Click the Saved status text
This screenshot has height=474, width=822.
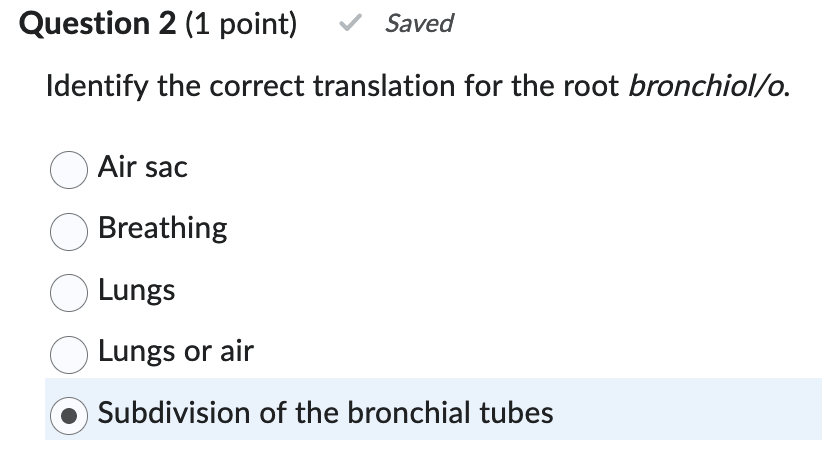click(x=419, y=23)
